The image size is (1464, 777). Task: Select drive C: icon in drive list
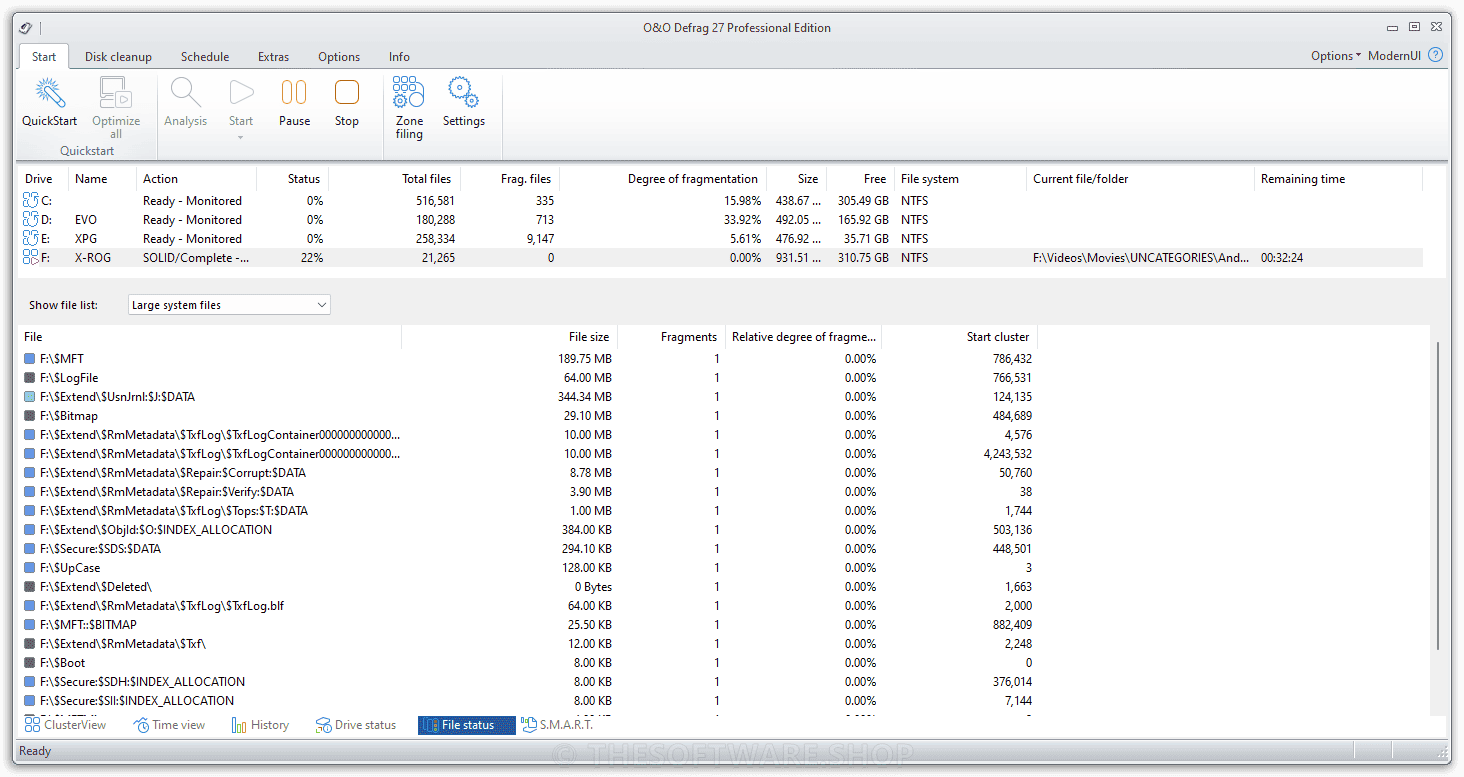[30, 201]
